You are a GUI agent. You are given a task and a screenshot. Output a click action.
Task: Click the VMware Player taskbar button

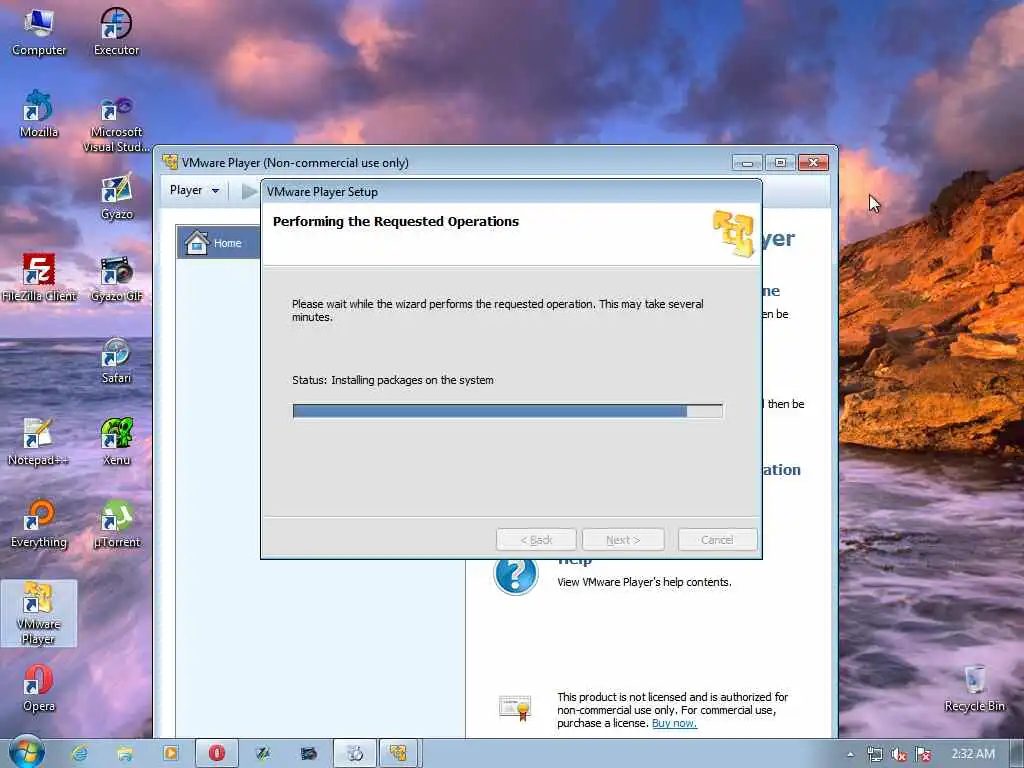[398, 754]
